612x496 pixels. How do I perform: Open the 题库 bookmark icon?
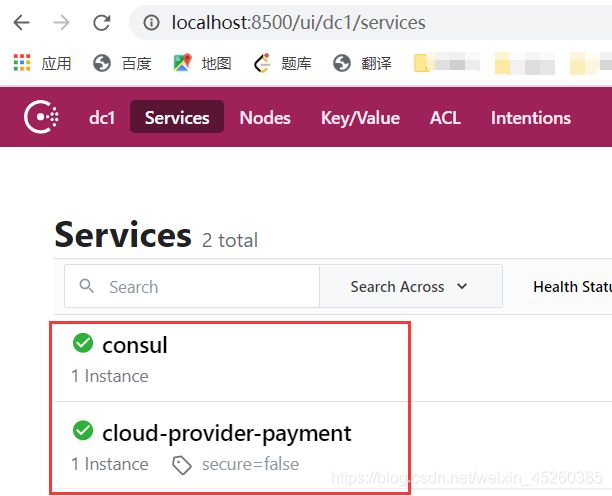(x=262, y=63)
